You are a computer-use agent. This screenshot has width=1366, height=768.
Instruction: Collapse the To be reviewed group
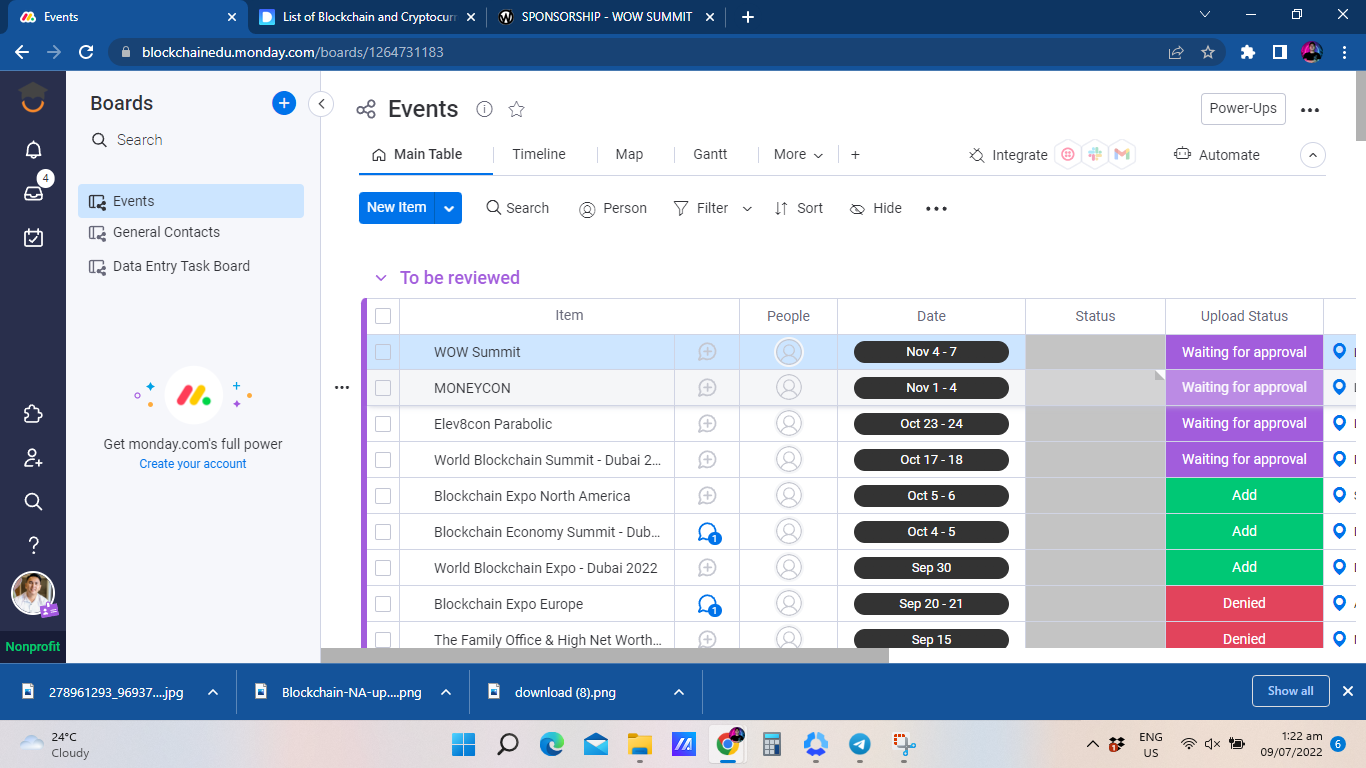(x=380, y=278)
